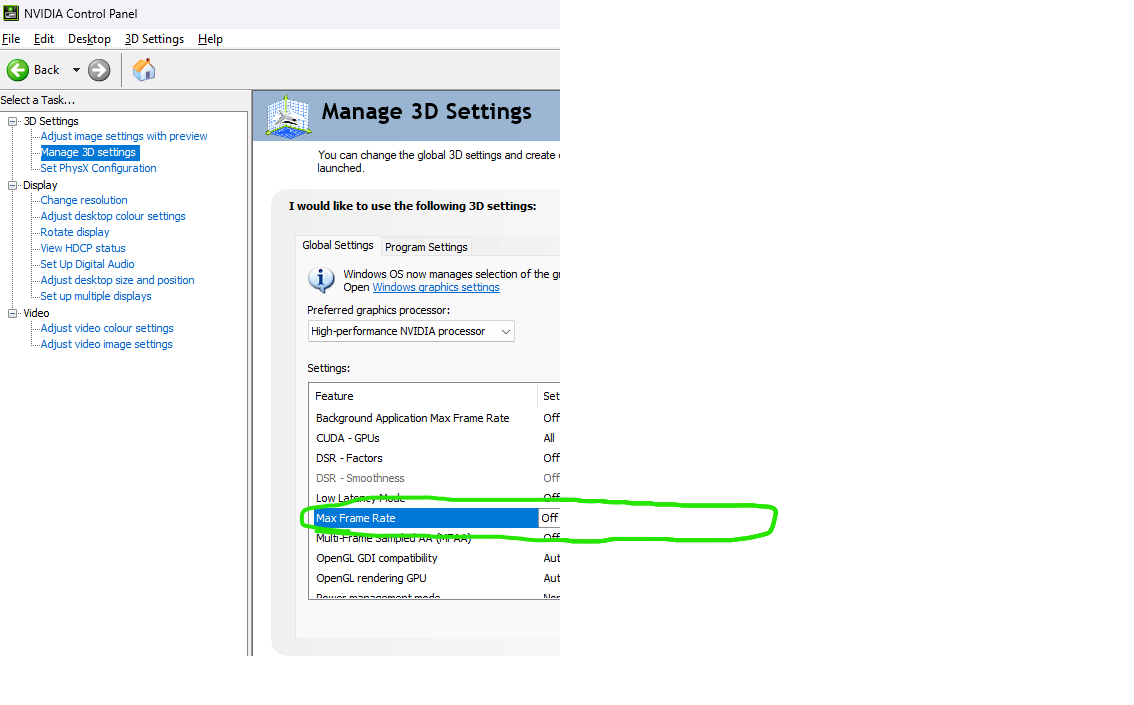Open the File menu

click(x=11, y=39)
